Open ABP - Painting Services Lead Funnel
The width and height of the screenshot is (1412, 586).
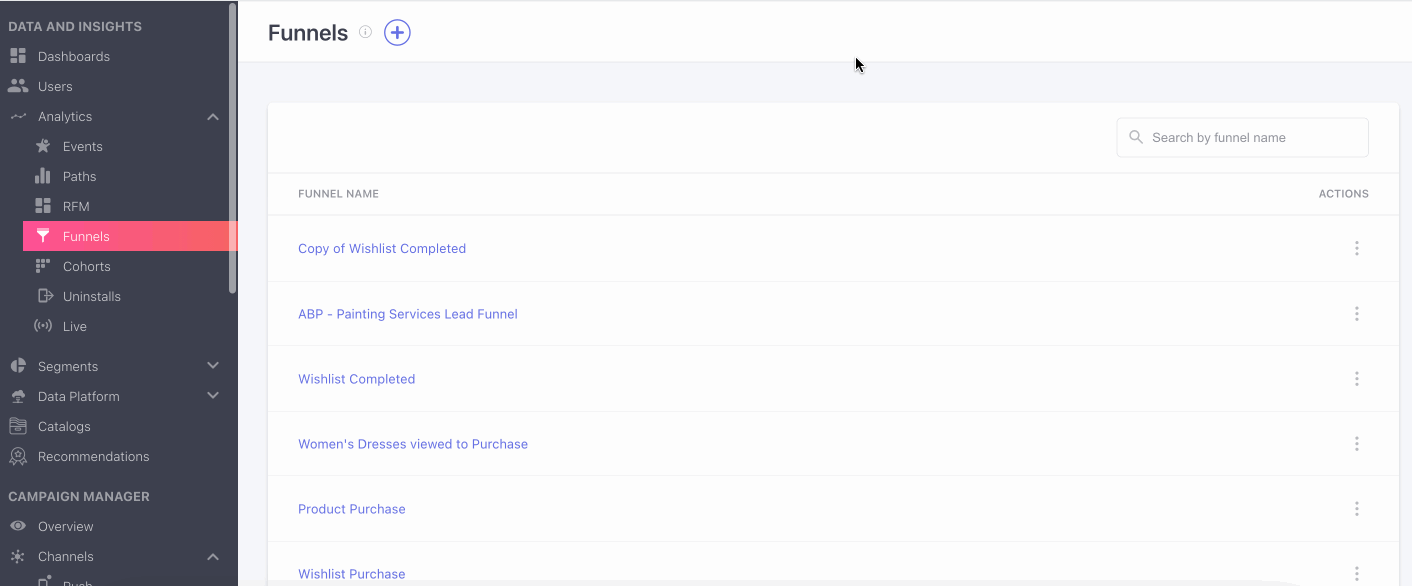pyautogui.click(x=408, y=314)
